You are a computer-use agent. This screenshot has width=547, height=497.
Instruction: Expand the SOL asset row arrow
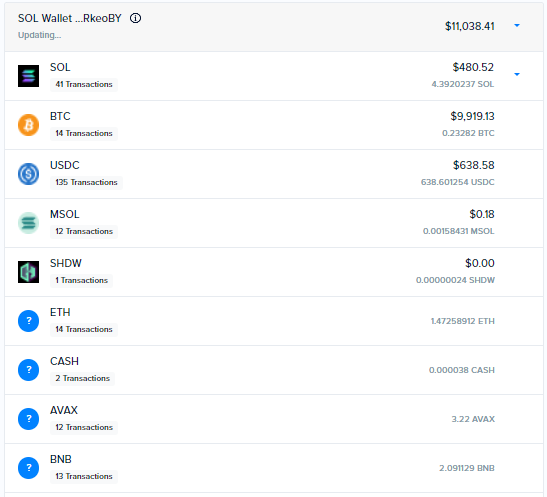click(517, 74)
